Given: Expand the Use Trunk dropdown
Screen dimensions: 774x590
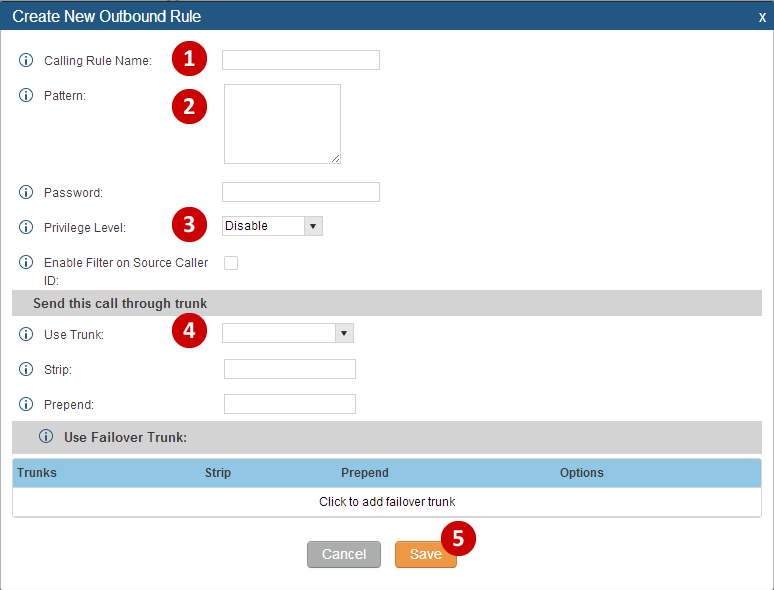Looking at the screenshot, I should (288, 333).
